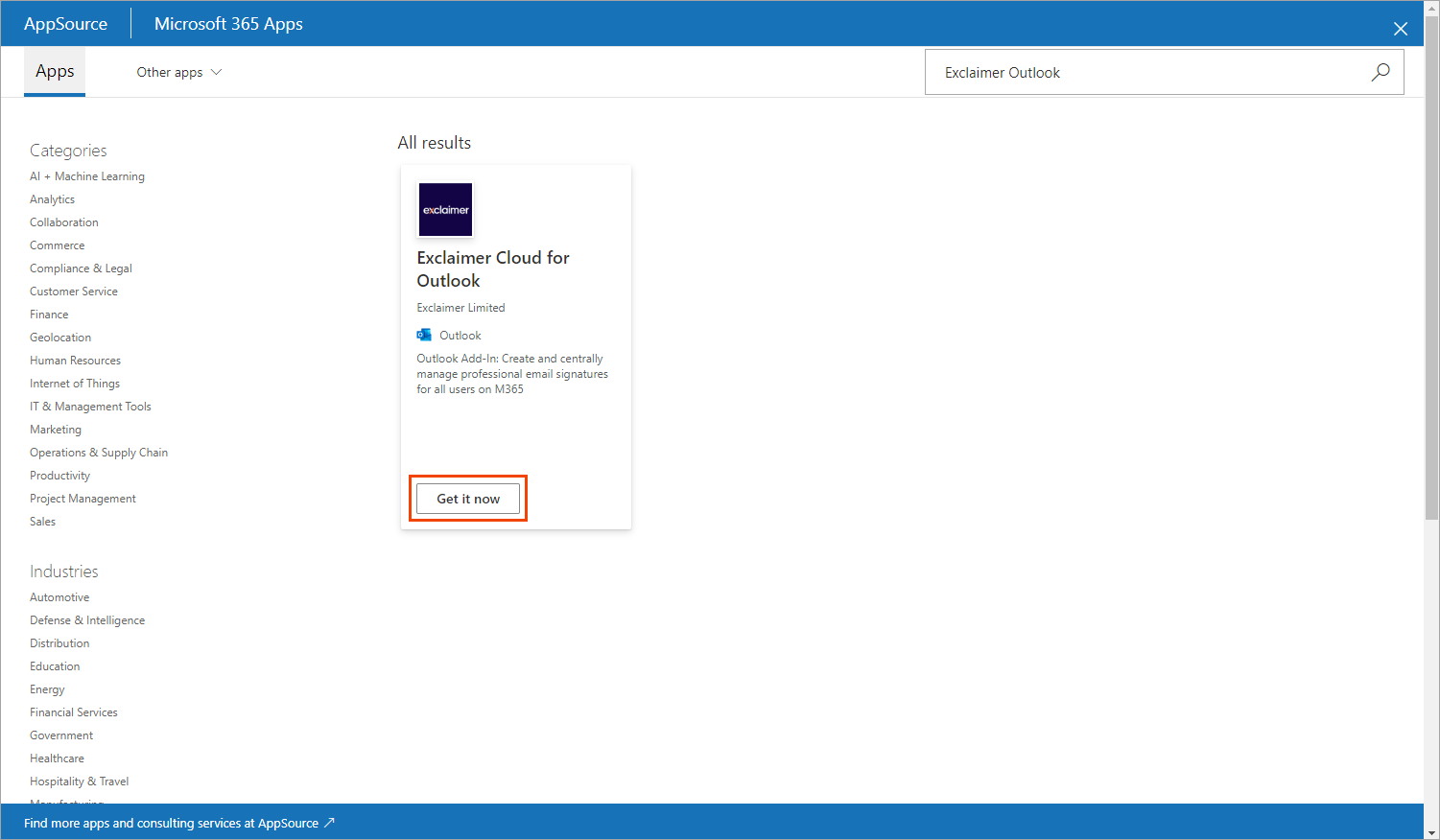
Task: Close the AppSource dialog
Action: point(1401,29)
